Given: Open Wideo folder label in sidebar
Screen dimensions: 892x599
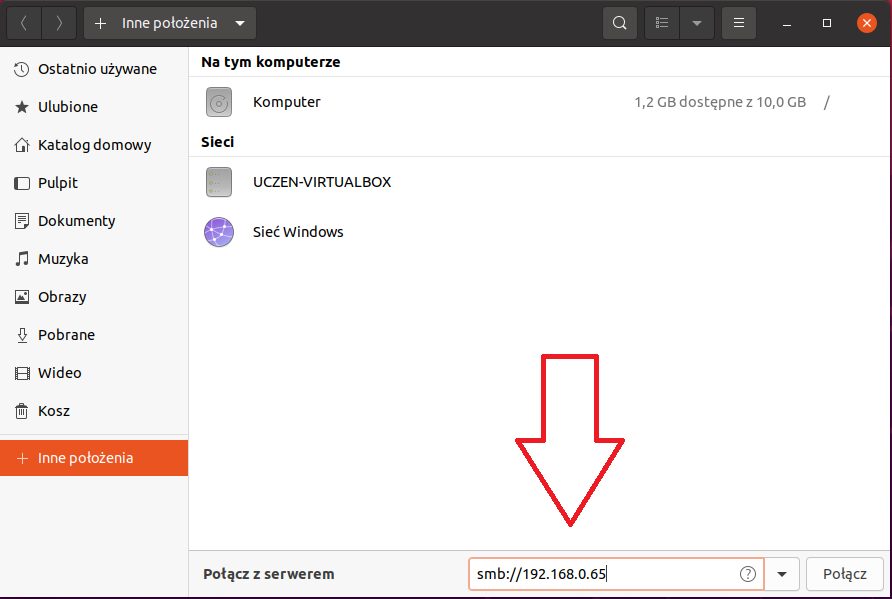Looking at the screenshot, I should click(x=60, y=373).
